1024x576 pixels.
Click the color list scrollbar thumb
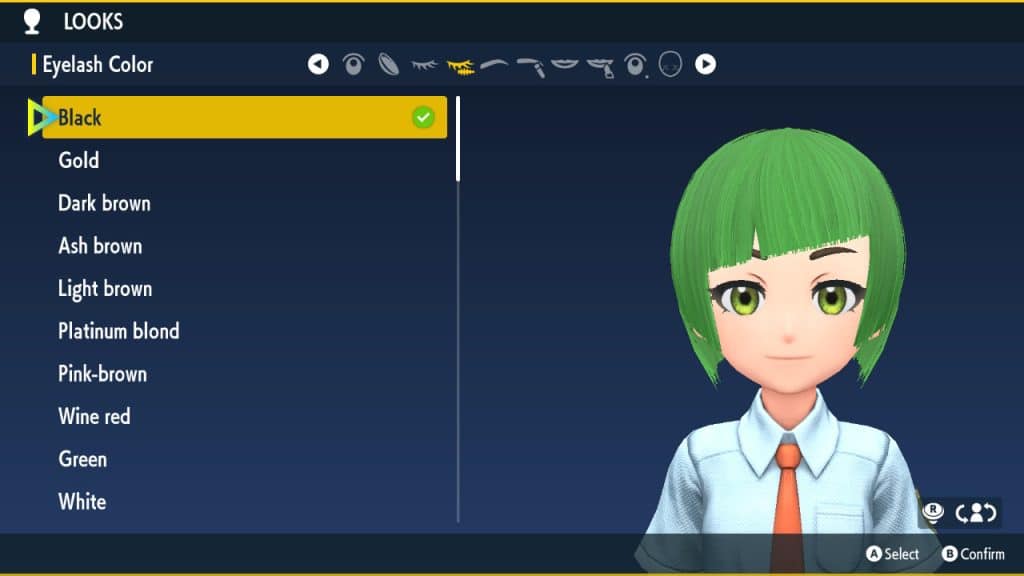click(x=458, y=139)
